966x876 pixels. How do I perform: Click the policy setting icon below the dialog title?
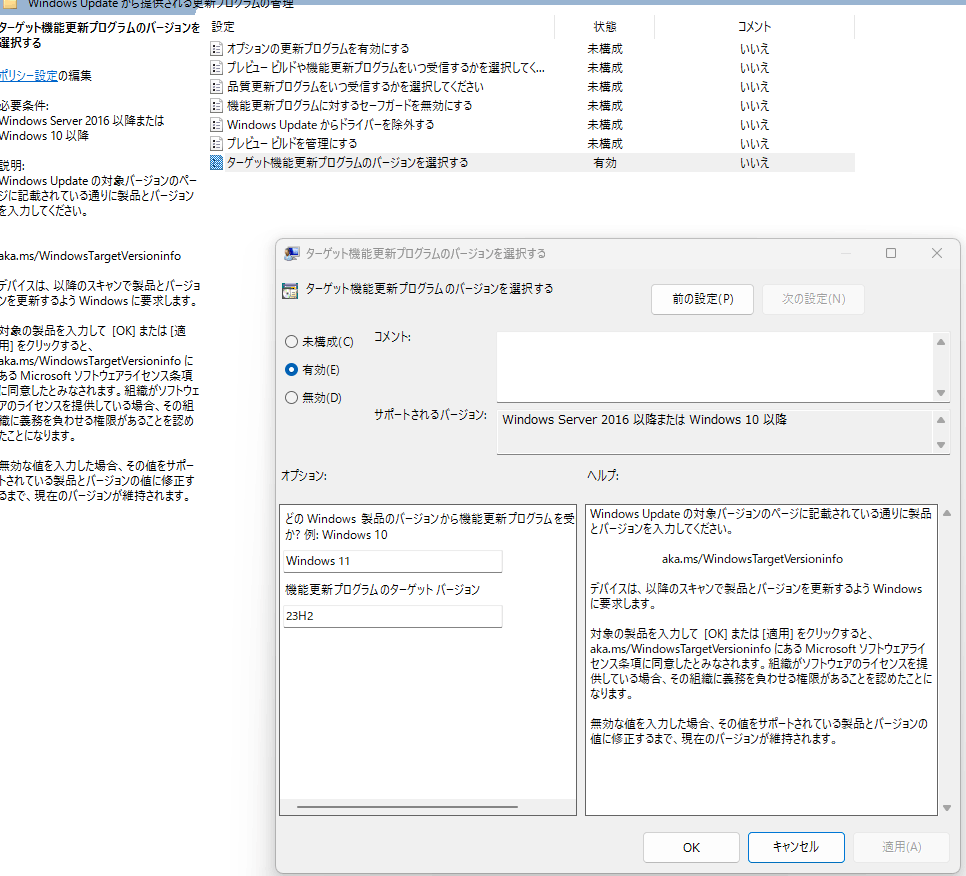[x=290, y=291]
